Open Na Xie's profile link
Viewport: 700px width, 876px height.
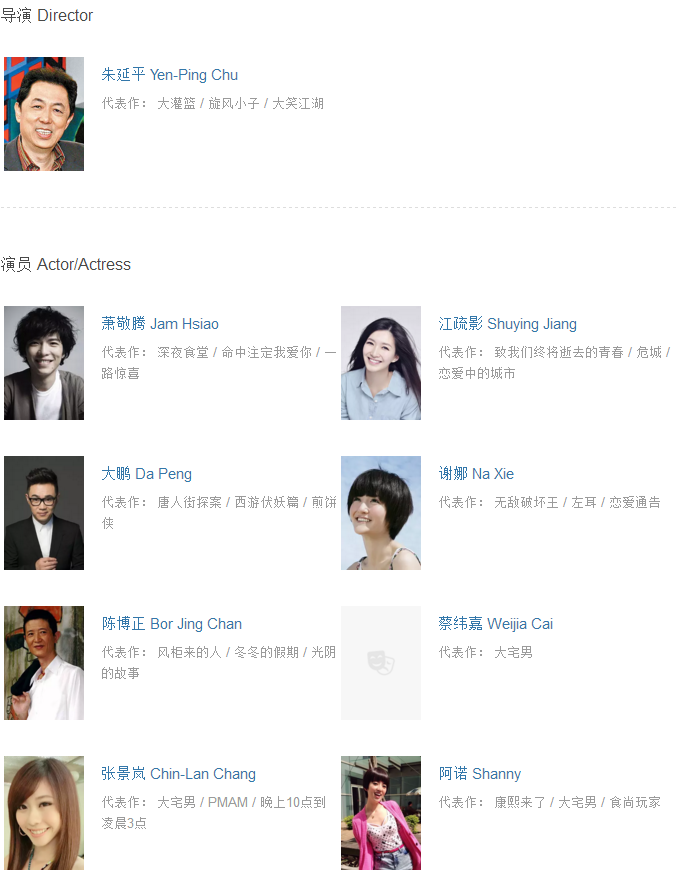click(x=476, y=474)
